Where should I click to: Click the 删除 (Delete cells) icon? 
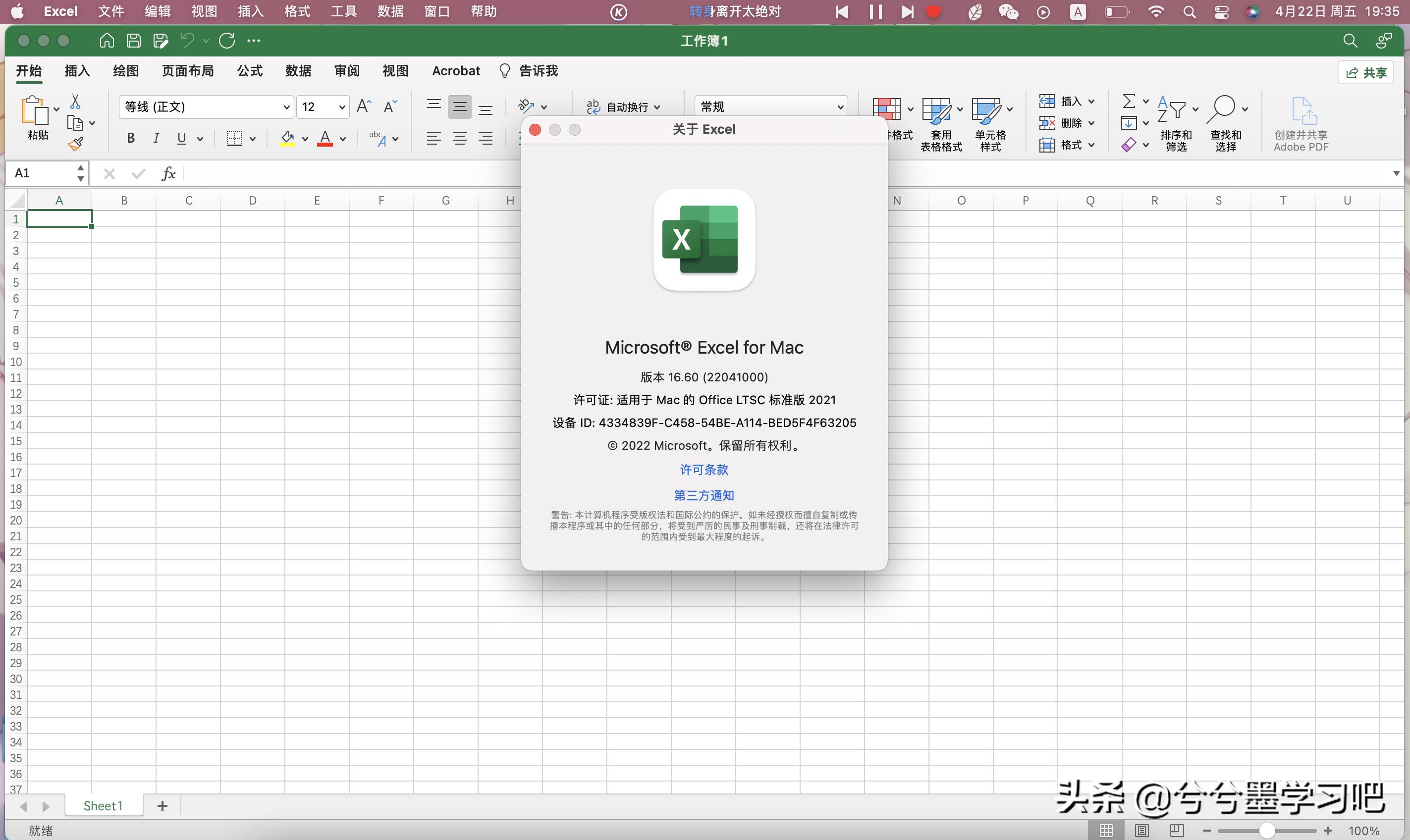click(x=1048, y=122)
